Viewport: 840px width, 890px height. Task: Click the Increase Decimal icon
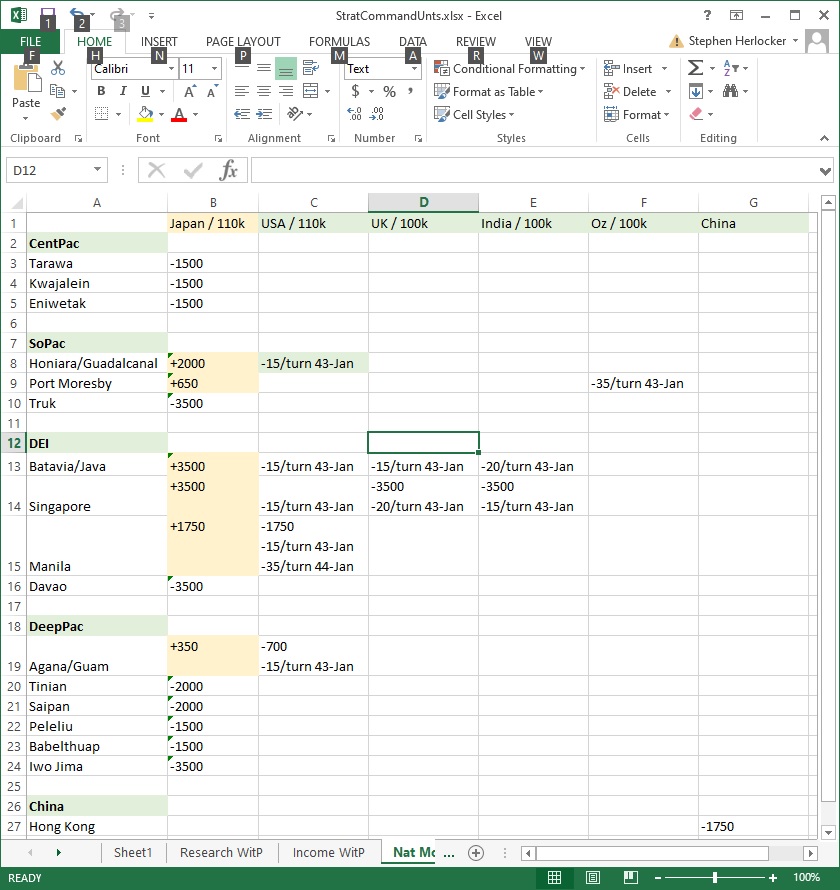(355, 114)
